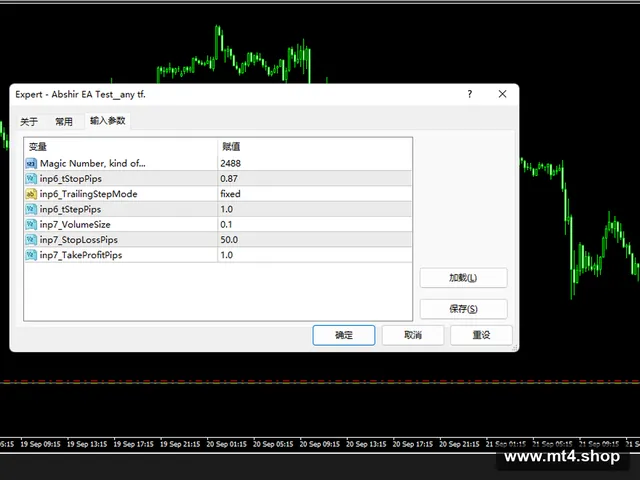Save parameters with 保存(S)
The height and width of the screenshot is (480, 640).
tap(463, 309)
